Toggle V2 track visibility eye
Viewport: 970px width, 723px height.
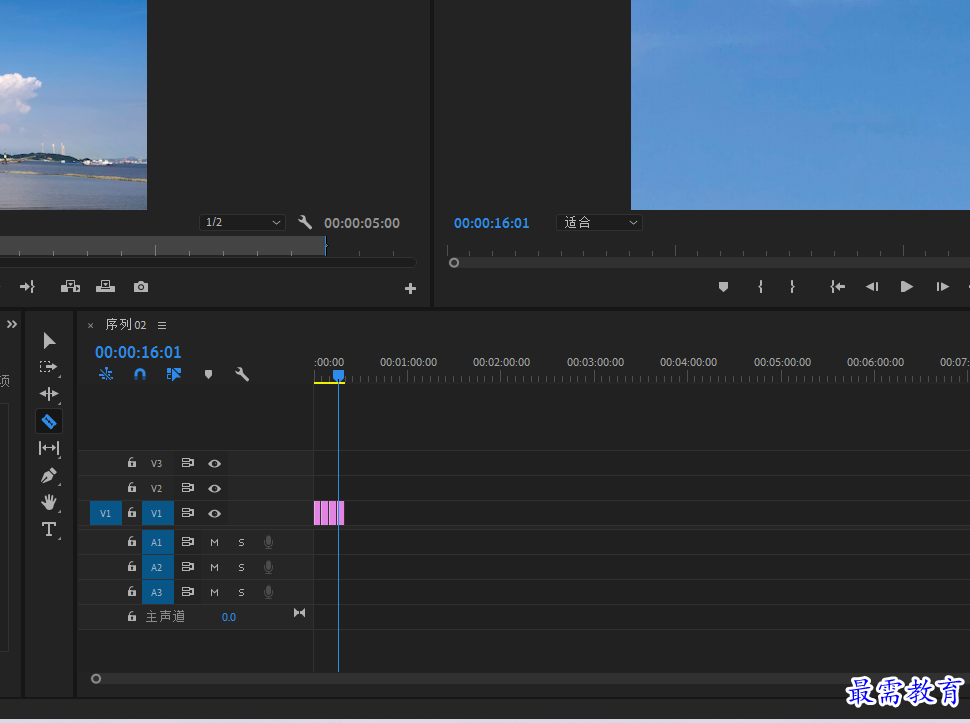coord(215,489)
